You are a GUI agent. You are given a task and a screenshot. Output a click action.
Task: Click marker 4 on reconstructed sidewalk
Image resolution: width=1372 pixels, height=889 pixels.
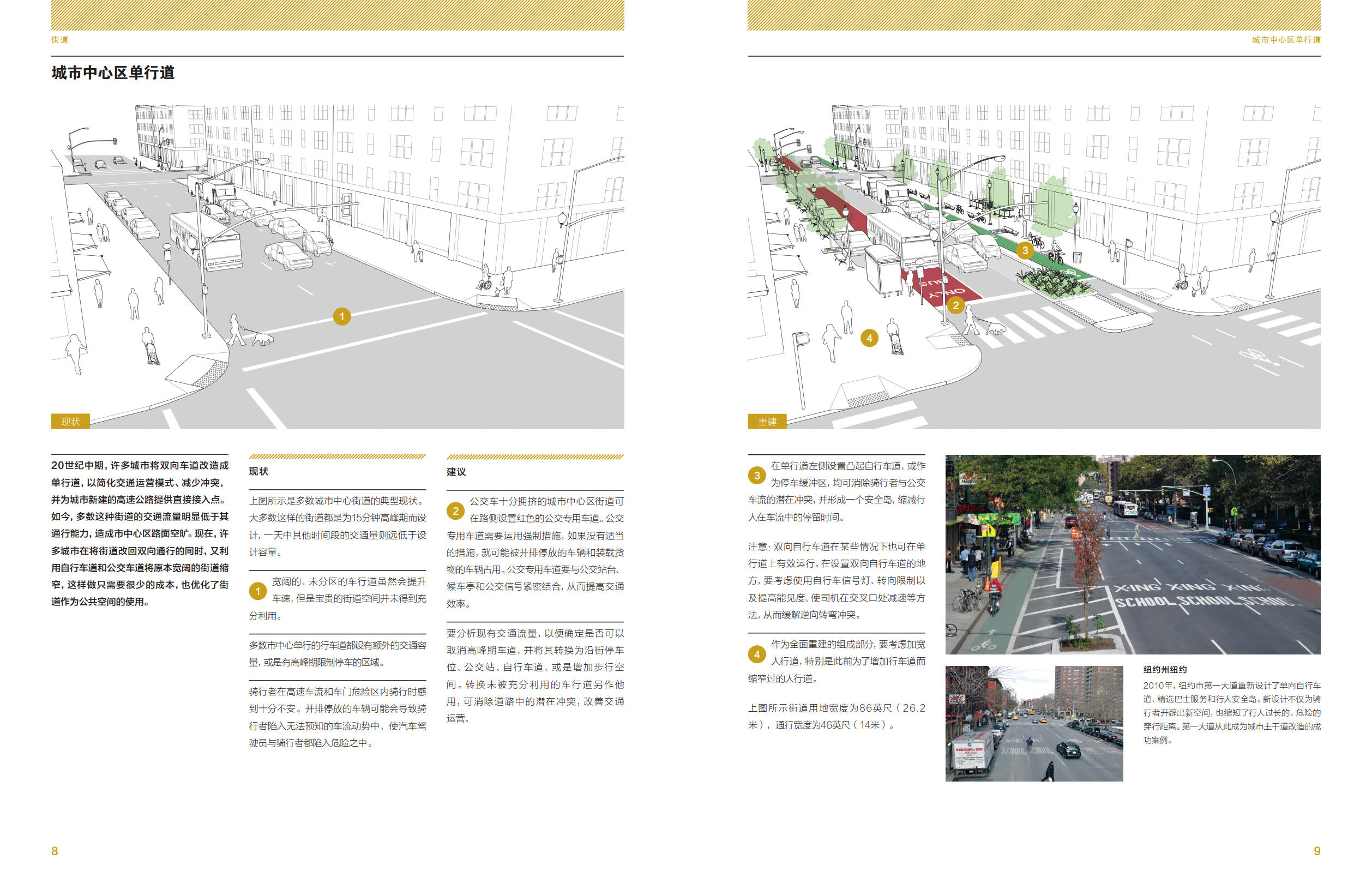coord(869,338)
